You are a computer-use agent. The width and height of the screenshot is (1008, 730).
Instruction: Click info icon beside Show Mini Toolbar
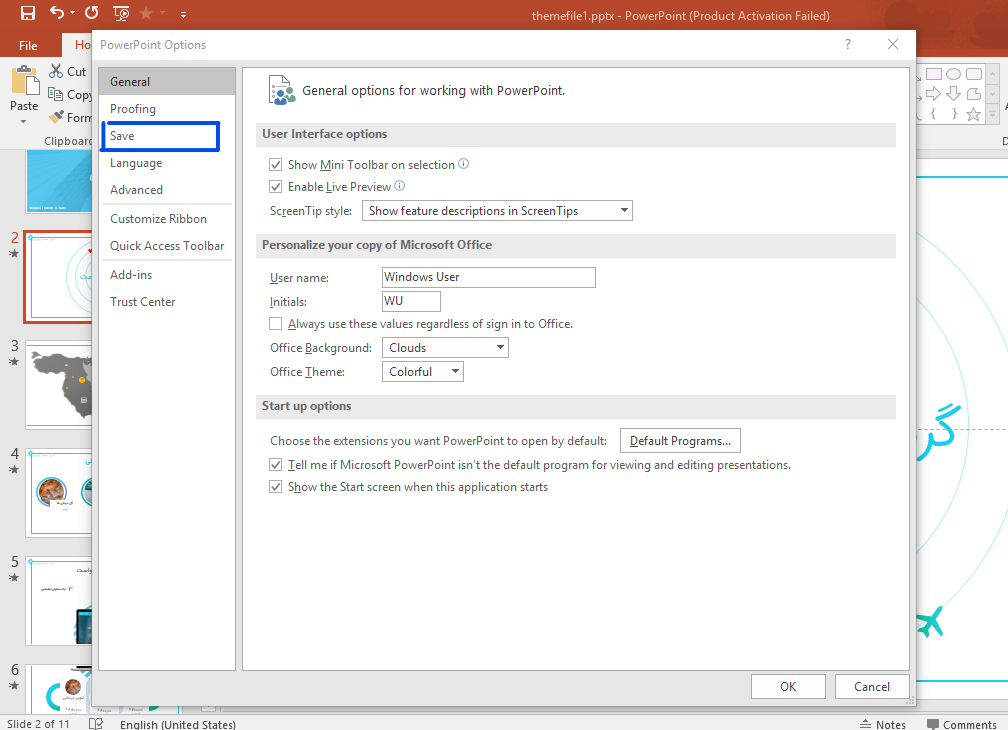point(463,164)
